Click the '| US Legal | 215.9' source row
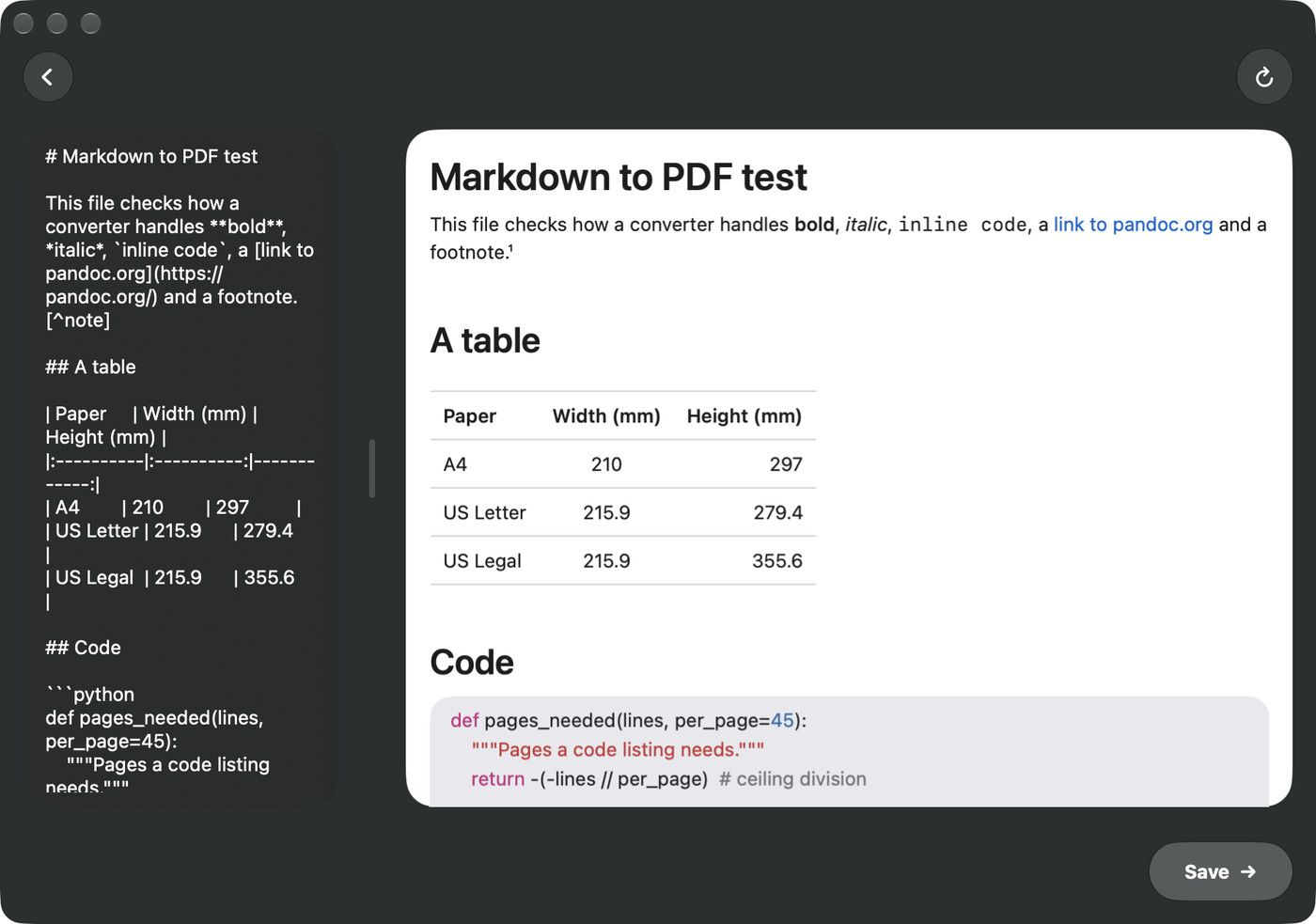Image resolution: width=1316 pixels, height=924 pixels. pyautogui.click(x=170, y=578)
